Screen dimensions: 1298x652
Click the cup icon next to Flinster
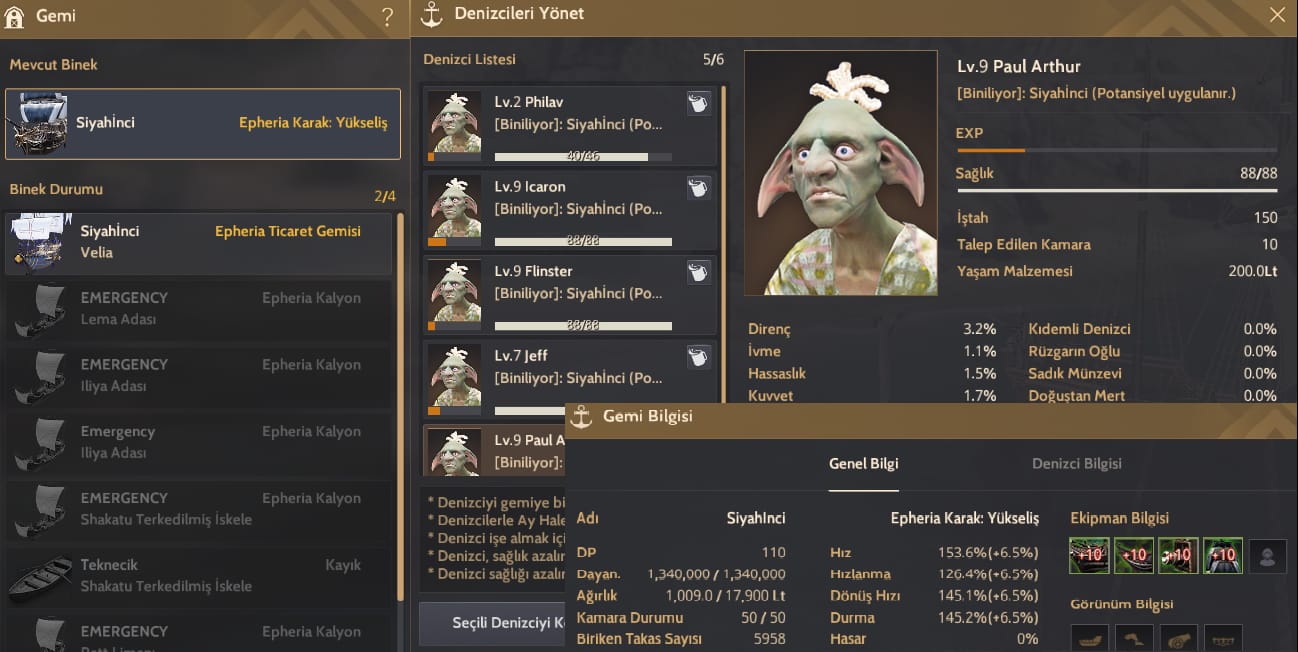(x=699, y=272)
